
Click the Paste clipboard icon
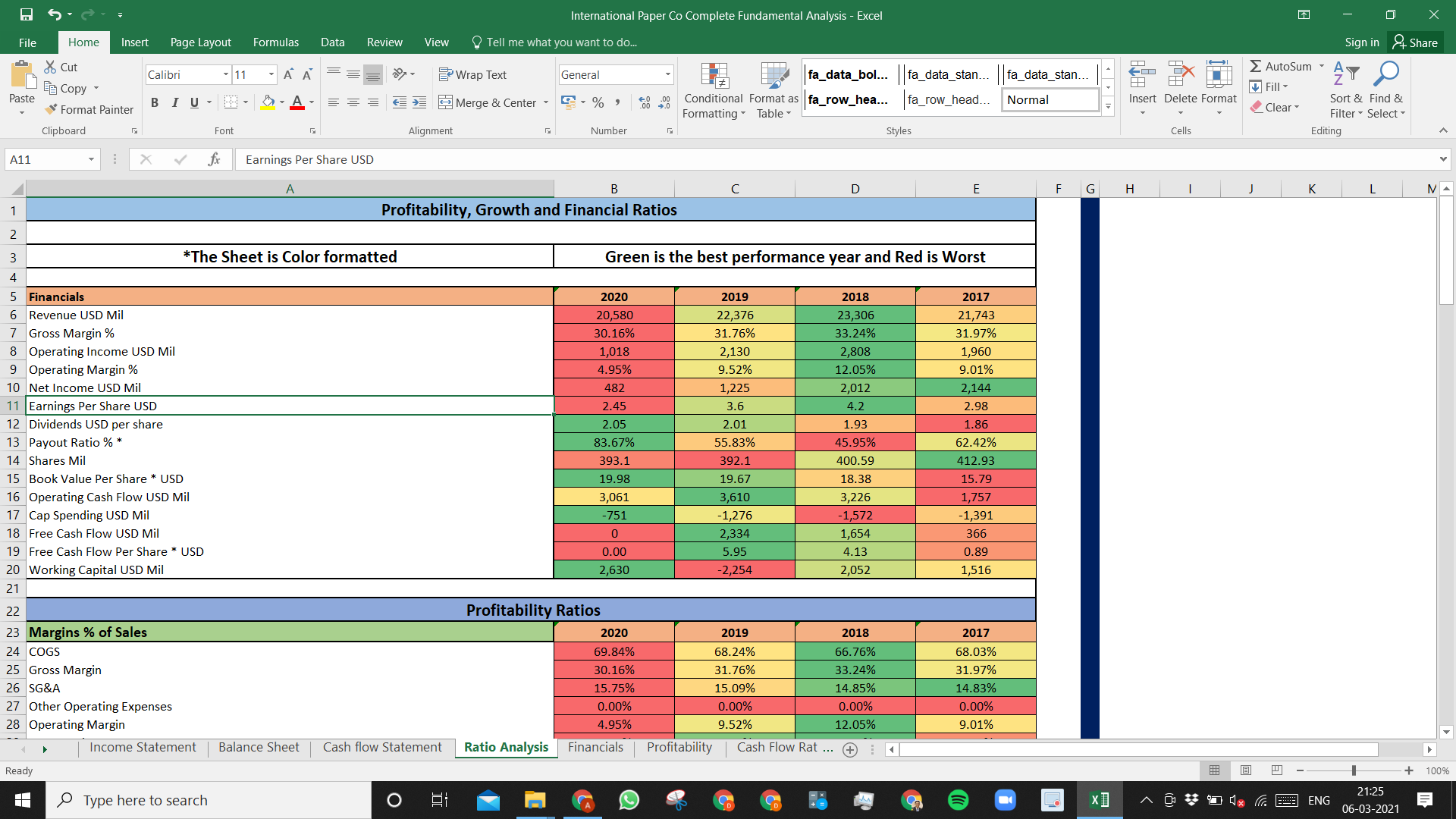22,75
